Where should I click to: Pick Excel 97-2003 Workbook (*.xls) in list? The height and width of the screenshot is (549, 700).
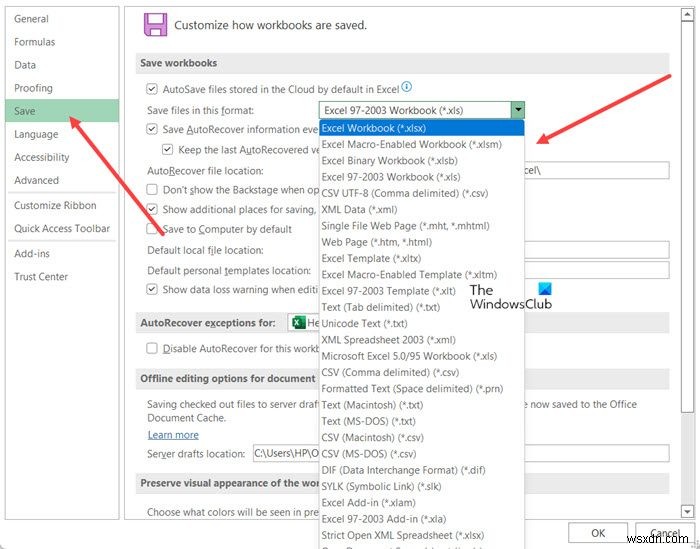[422, 177]
